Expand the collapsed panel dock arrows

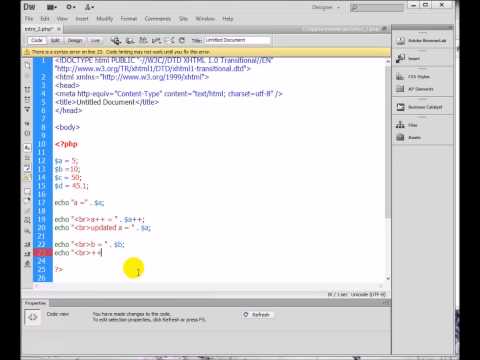(450, 27)
